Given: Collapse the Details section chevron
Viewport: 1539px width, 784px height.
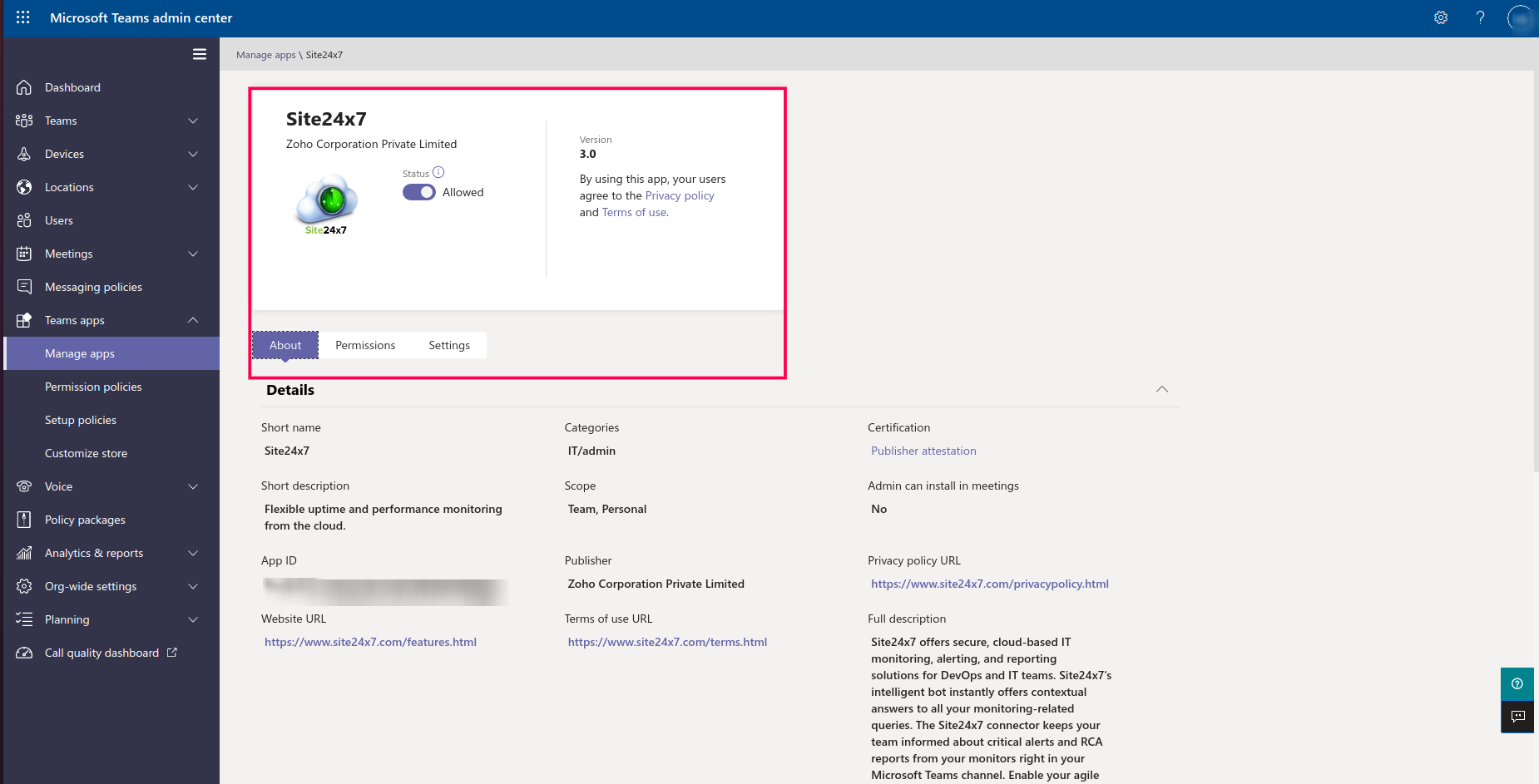Looking at the screenshot, I should [x=1162, y=390].
